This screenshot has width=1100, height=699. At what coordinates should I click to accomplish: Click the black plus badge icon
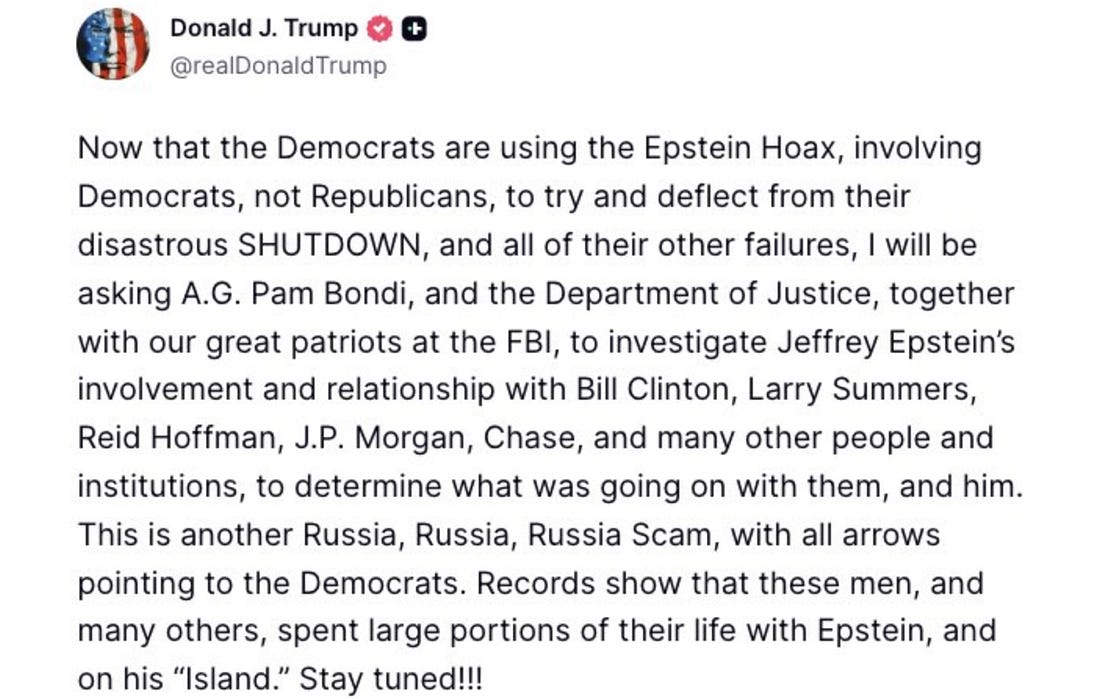tap(414, 30)
